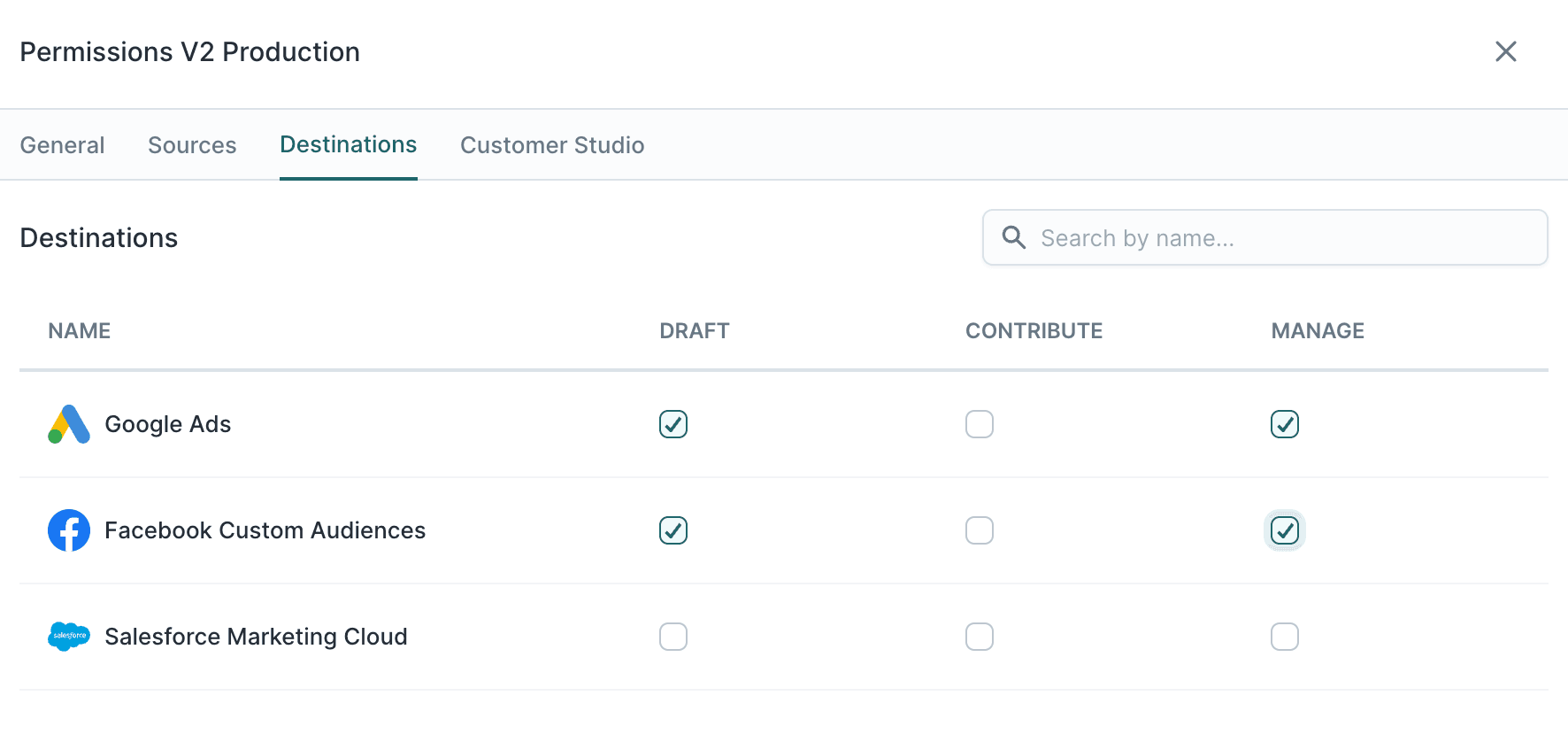Click the magnifying glass search icon
The image size is (1568, 742).
pyautogui.click(x=1014, y=237)
